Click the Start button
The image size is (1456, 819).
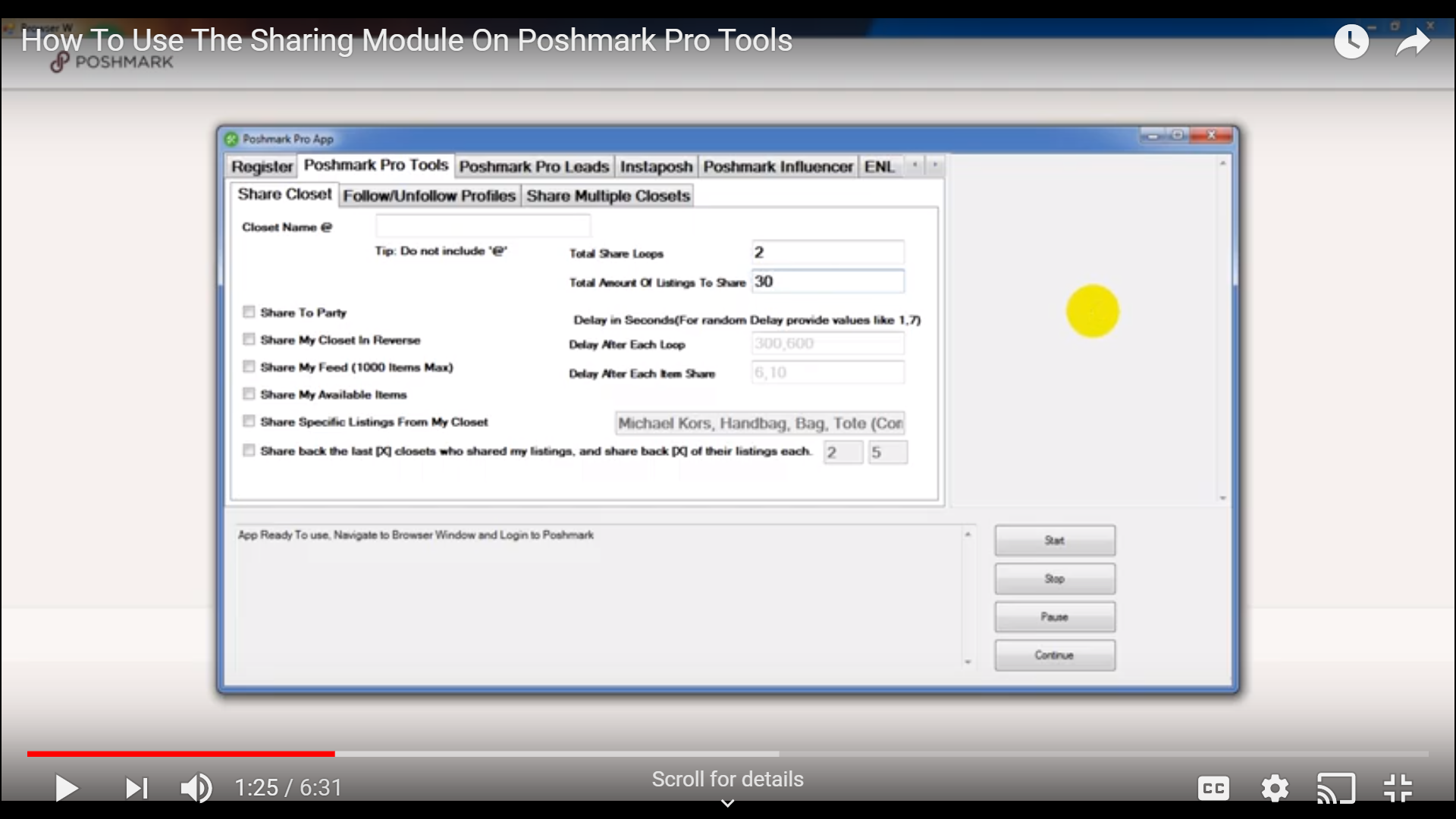point(1055,541)
